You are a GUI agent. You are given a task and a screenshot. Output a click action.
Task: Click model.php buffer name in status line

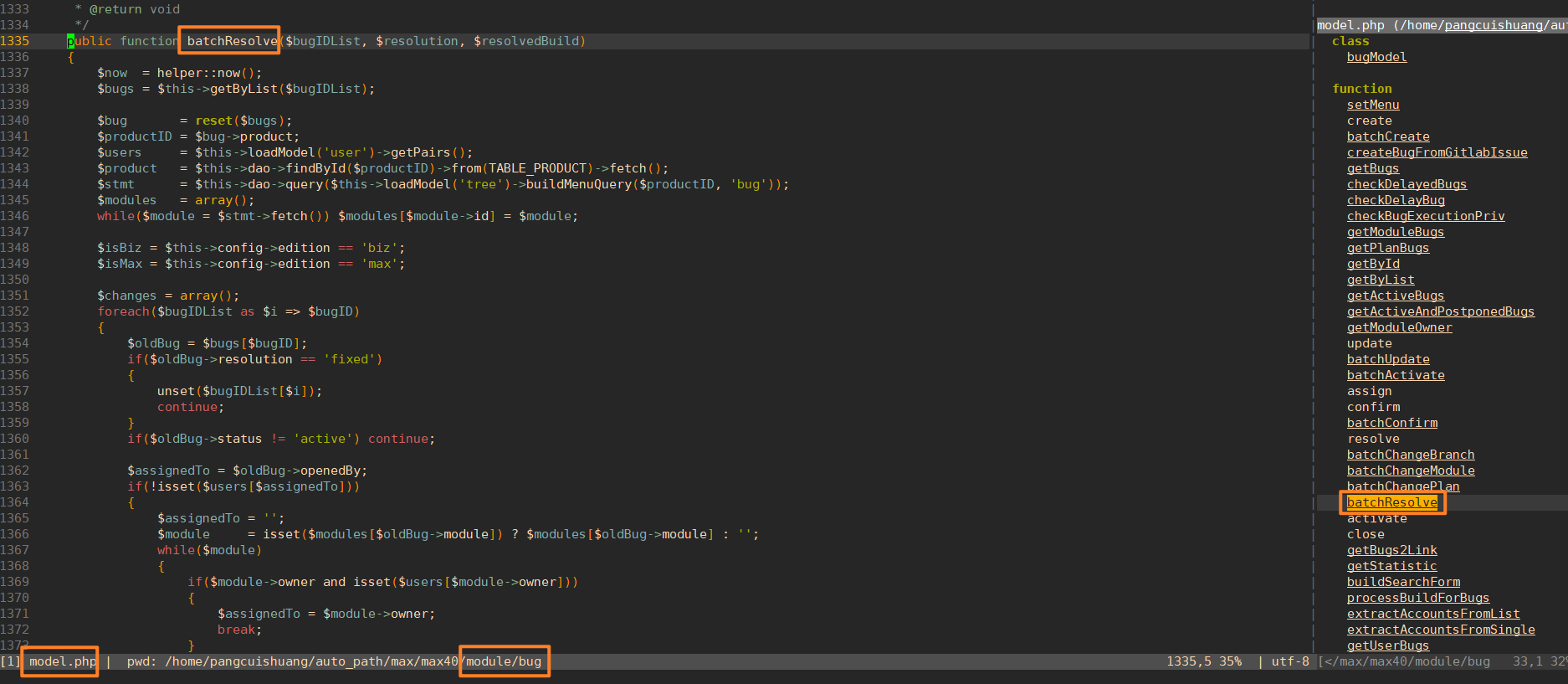pyautogui.click(x=62, y=661)
